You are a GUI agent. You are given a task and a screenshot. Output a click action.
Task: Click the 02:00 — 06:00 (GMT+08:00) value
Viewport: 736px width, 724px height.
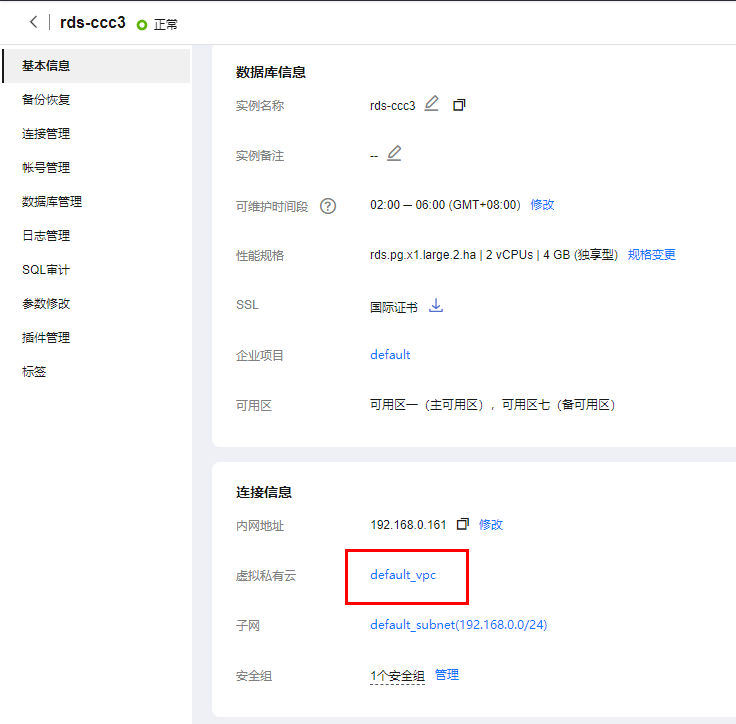[445, 205]
